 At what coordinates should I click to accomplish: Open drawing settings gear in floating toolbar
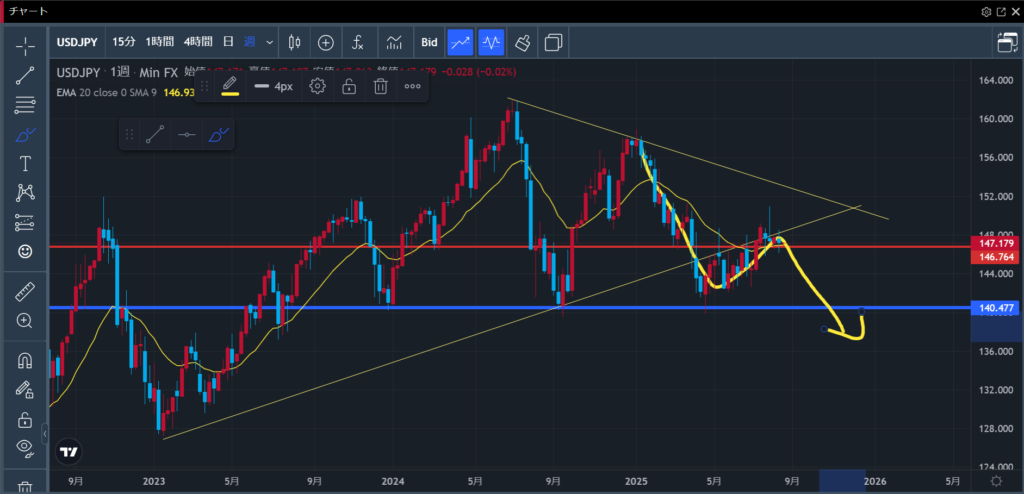pos(317,86)
